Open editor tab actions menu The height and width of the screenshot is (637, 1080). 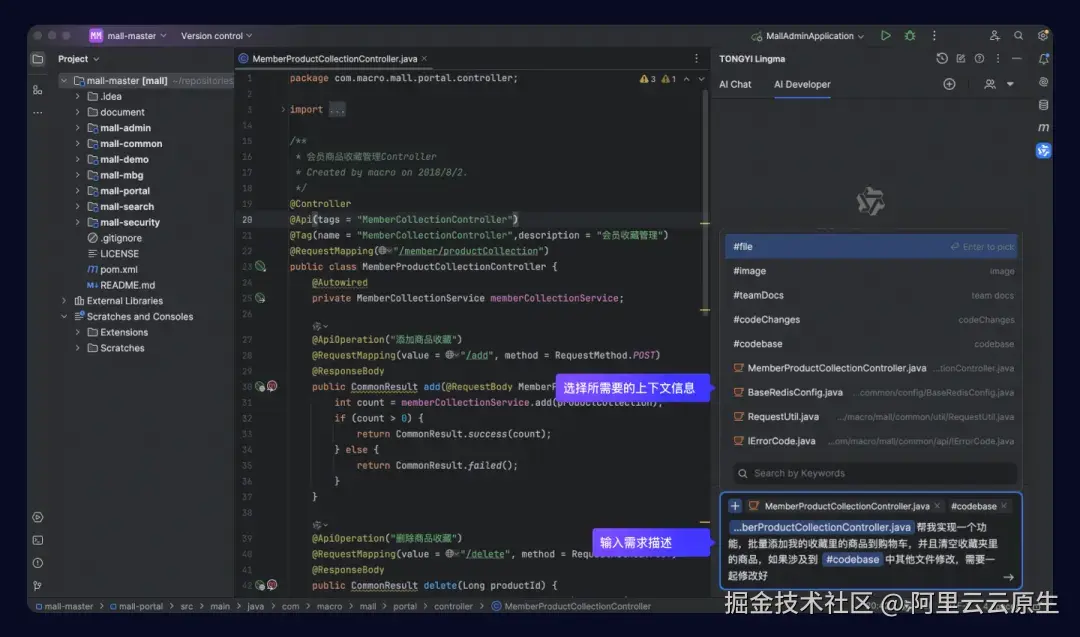(x=696, y=59)
